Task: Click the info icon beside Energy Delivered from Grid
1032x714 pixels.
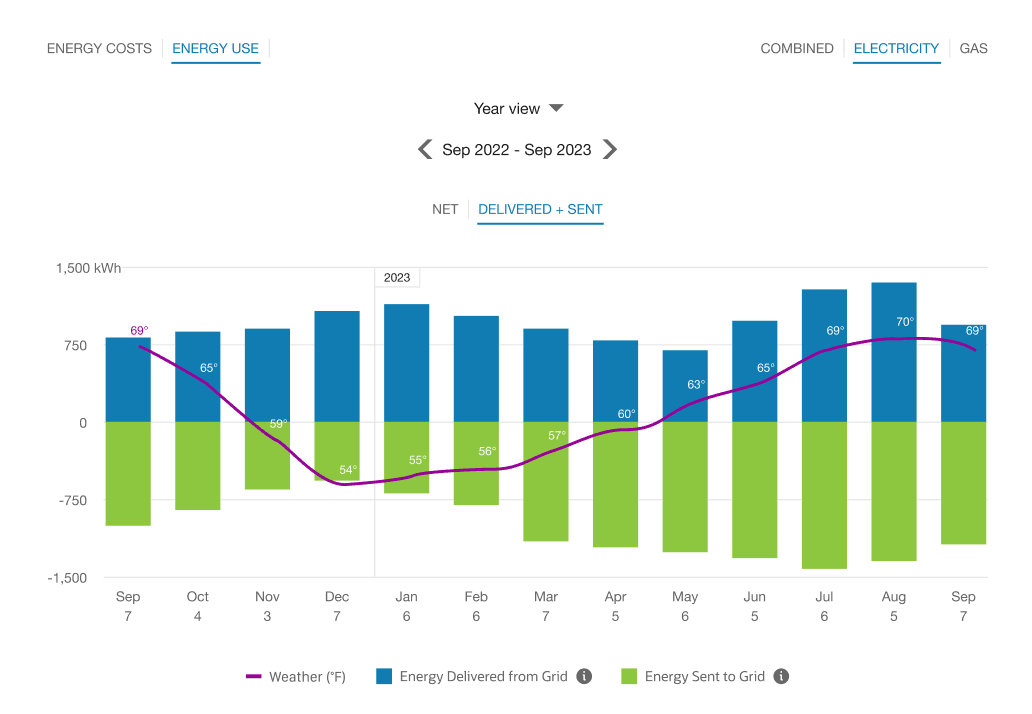Action: tap(584, 676)
